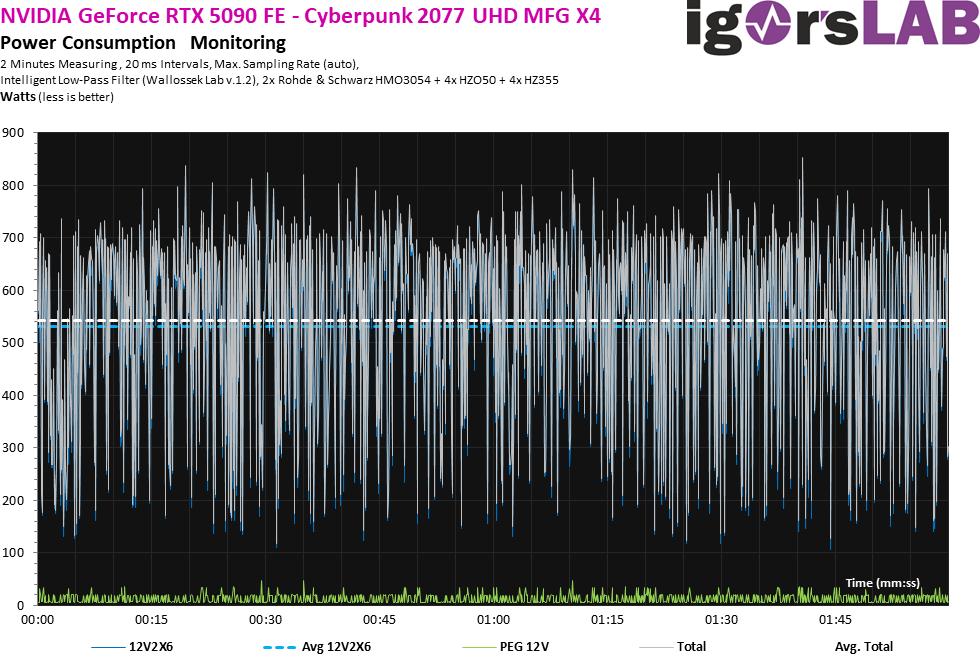This screenshot has width=980, height=660.
Task: Click the 00:15 x-axis label
Action: [x=151, y=620]
